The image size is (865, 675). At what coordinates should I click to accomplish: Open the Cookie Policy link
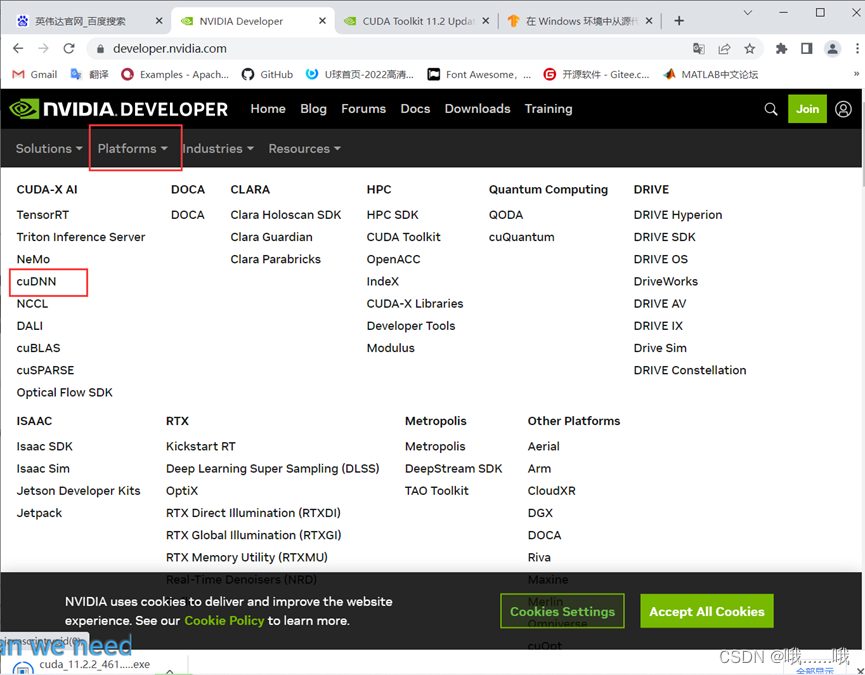coord(224,620)
